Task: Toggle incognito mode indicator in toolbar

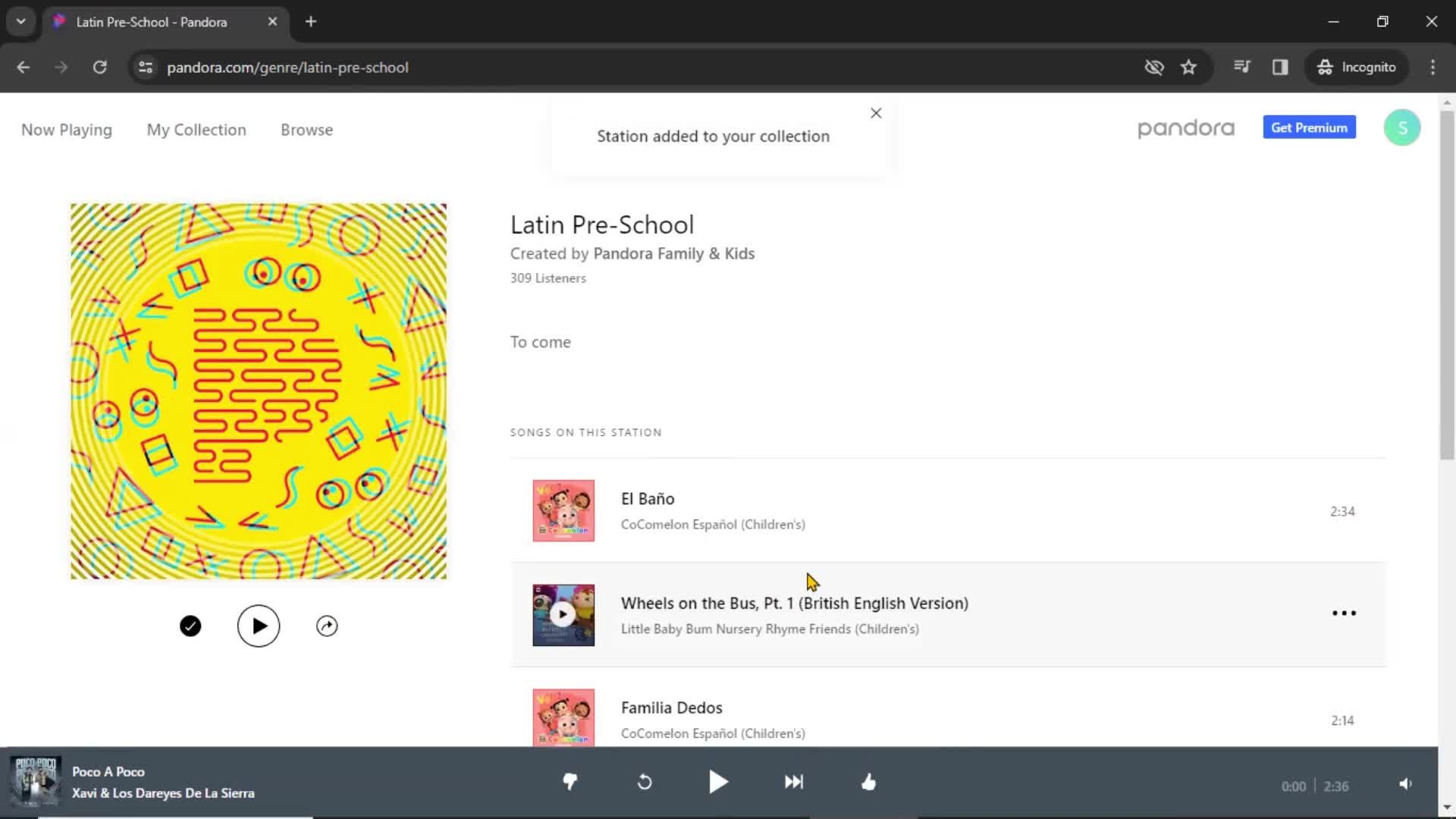Action: point(1358,67)
